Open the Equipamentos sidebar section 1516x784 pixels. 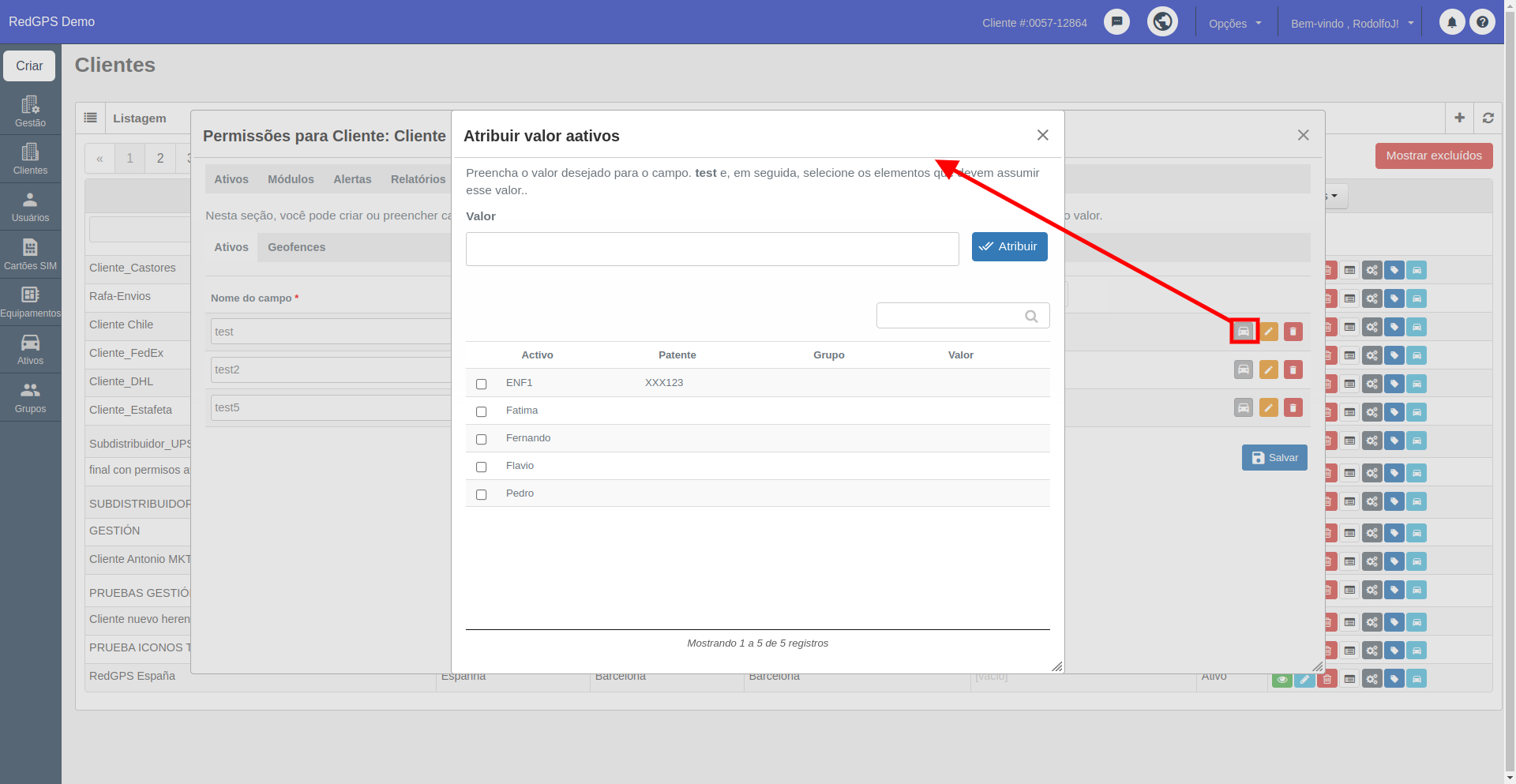(x=30, y=302)
